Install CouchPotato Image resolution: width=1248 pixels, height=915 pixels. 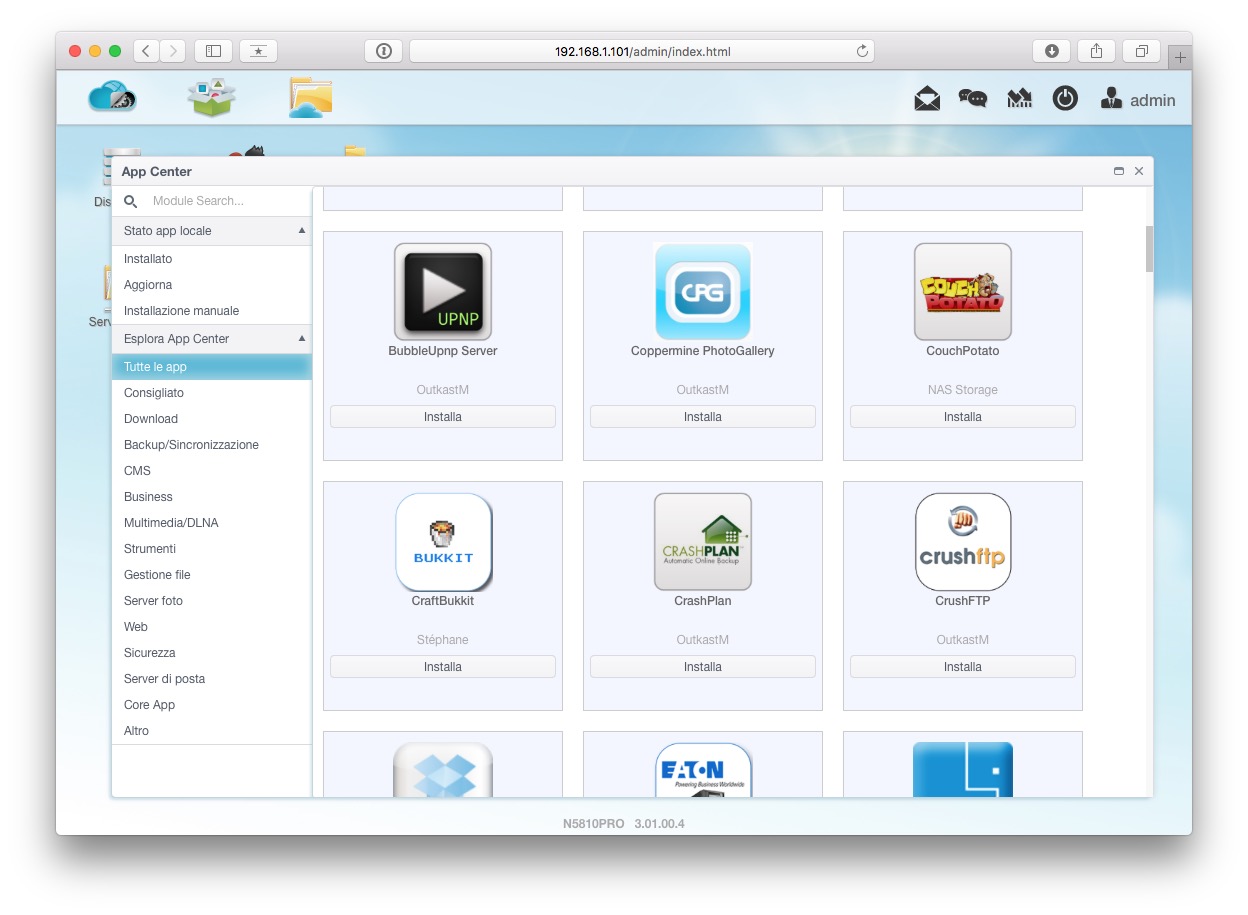click(963, 417)
